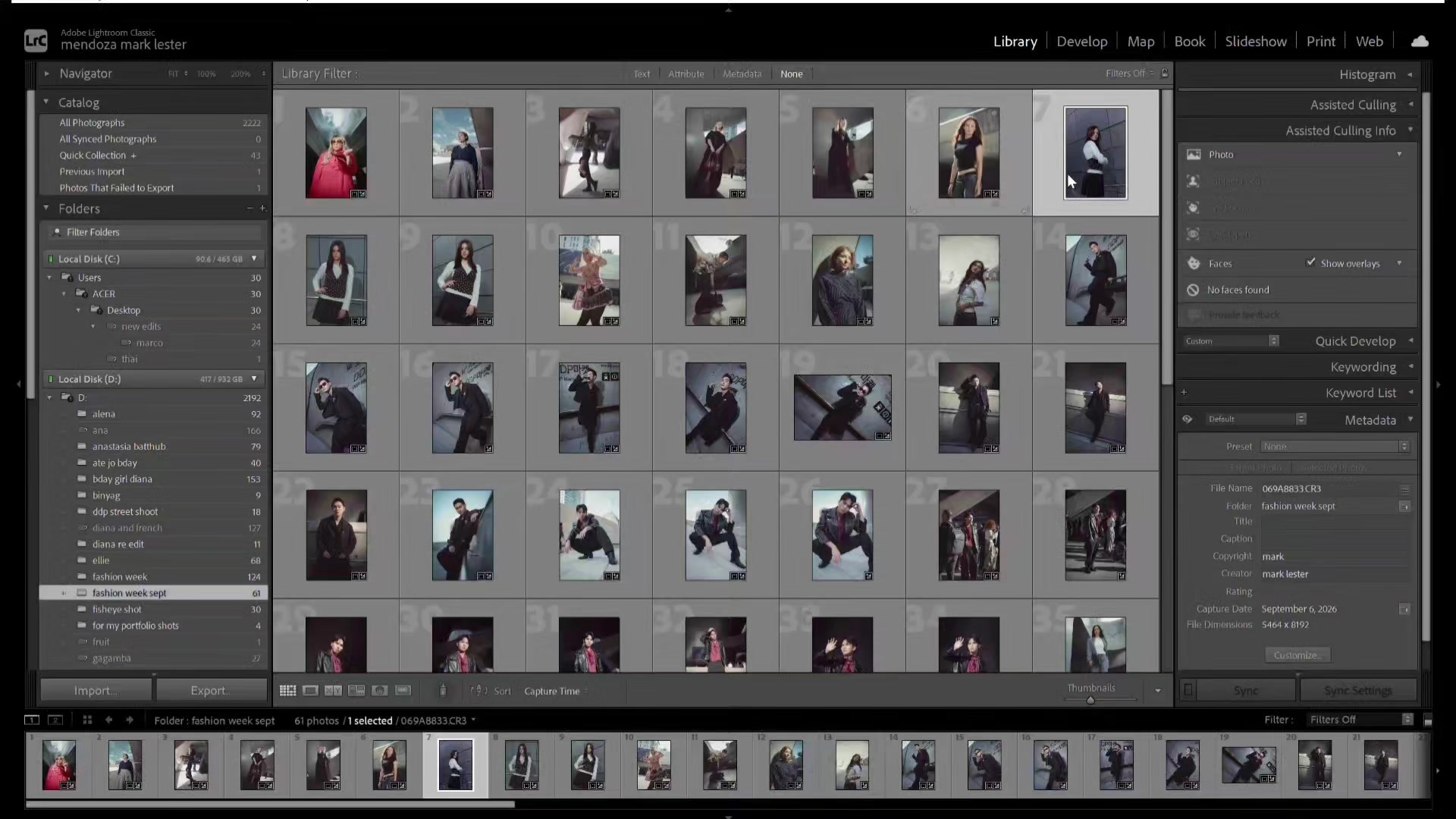Adjust the Thumbnails size slider
This screenshot has height=819, width=1456.
1090,700
